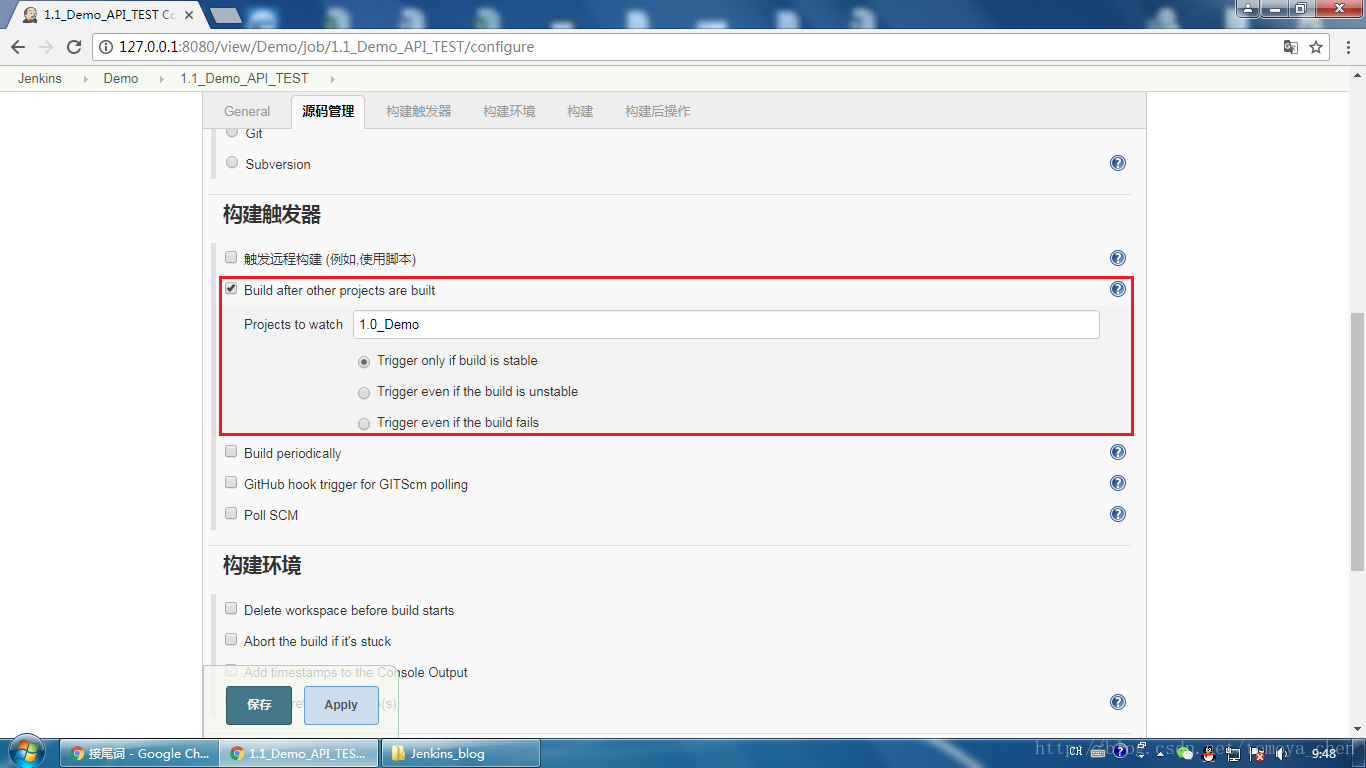
Task: Select Trigger even if the build fails
Action: (364, 424)
